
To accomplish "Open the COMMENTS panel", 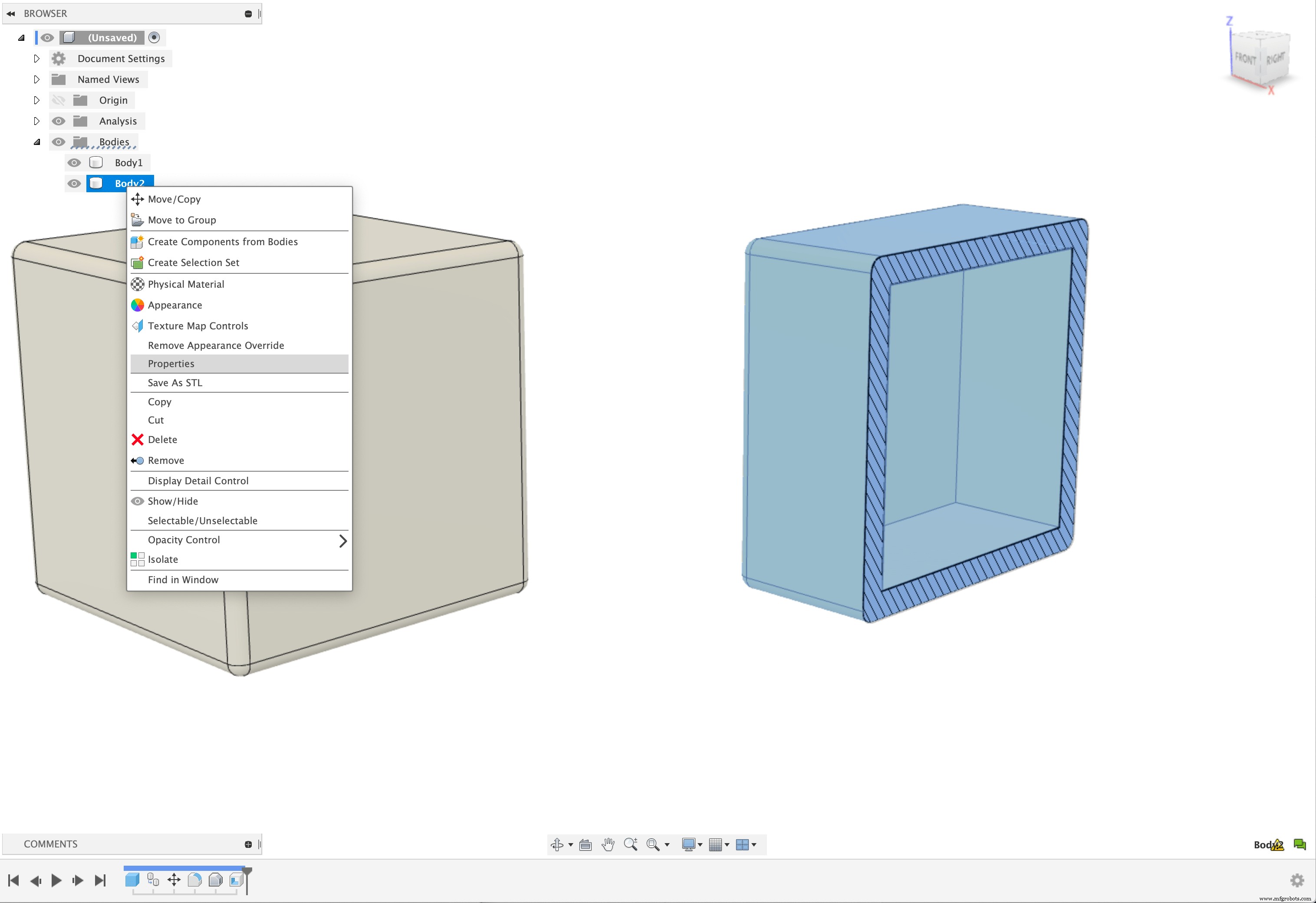I will point(50,844).
